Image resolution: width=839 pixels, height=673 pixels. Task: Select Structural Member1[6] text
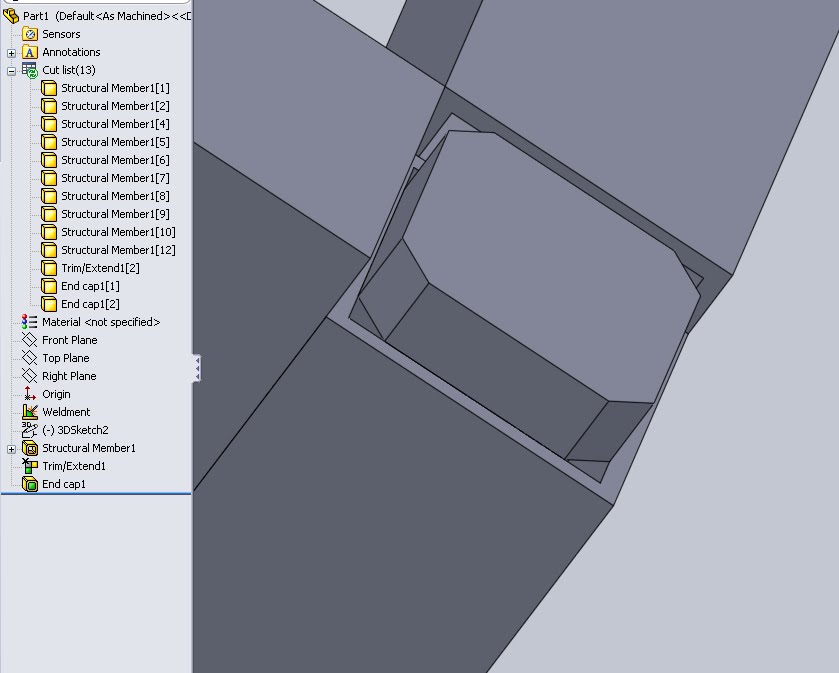pyautogui.click(x=115, y=160)
